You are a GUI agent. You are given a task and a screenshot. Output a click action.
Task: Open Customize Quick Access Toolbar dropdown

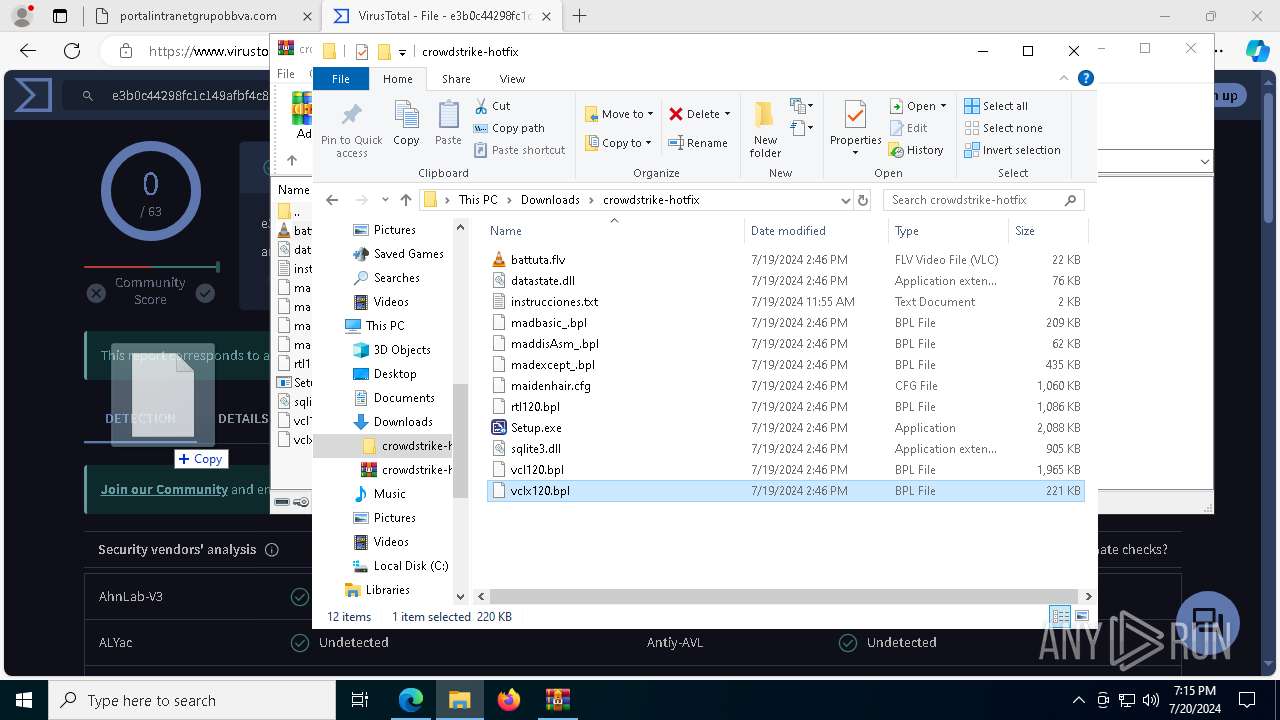(402, 52)
